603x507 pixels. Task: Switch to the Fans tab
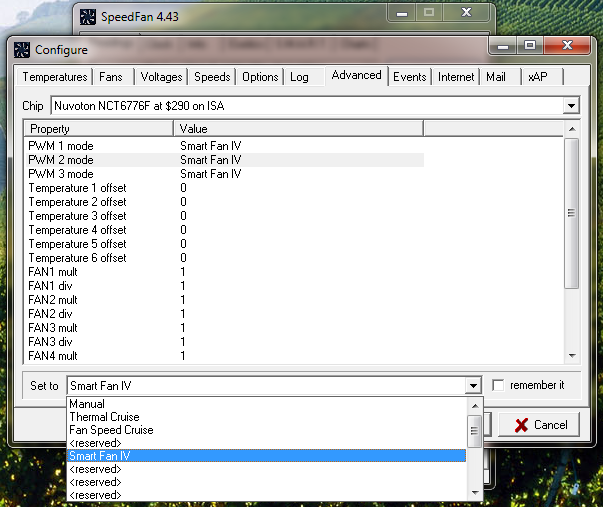(x=111, y=77)
